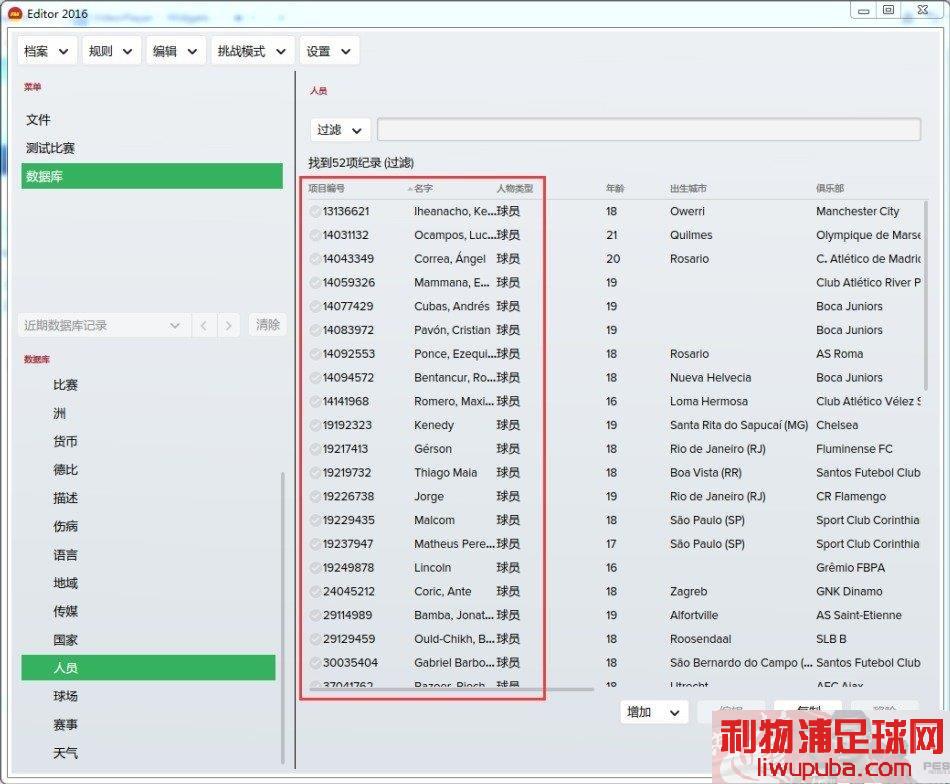Open the 档案 menu

tap(47, 51)
